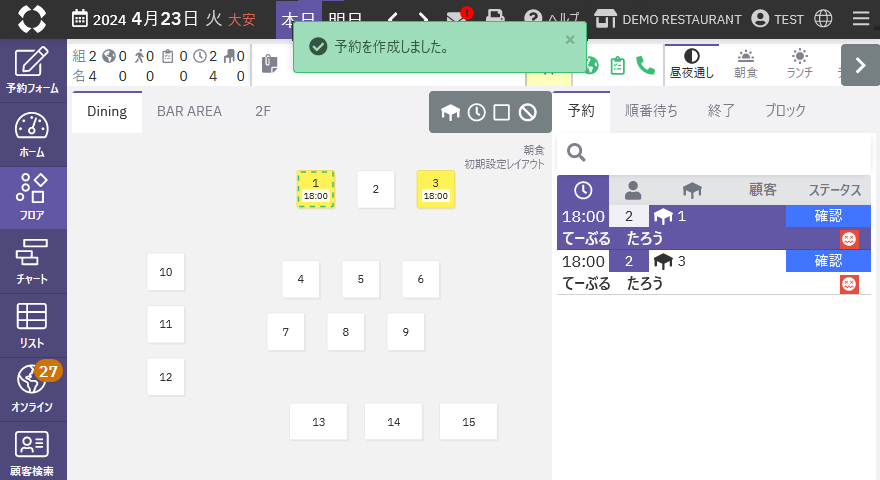880x480 pixels.
Task: Expand meal periods with right chevron
Action: [860, 65]
